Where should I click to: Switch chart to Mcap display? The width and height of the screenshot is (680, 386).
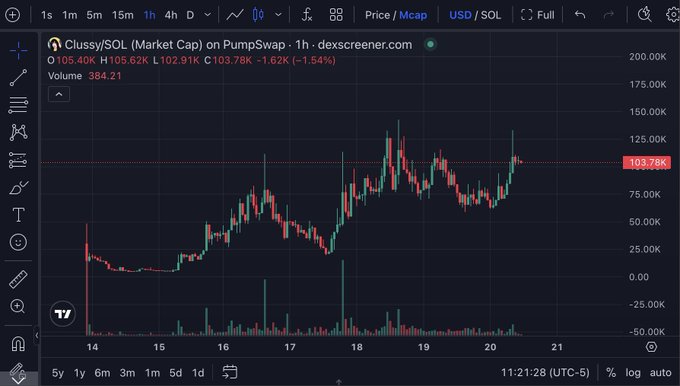(x=413, y=15)
